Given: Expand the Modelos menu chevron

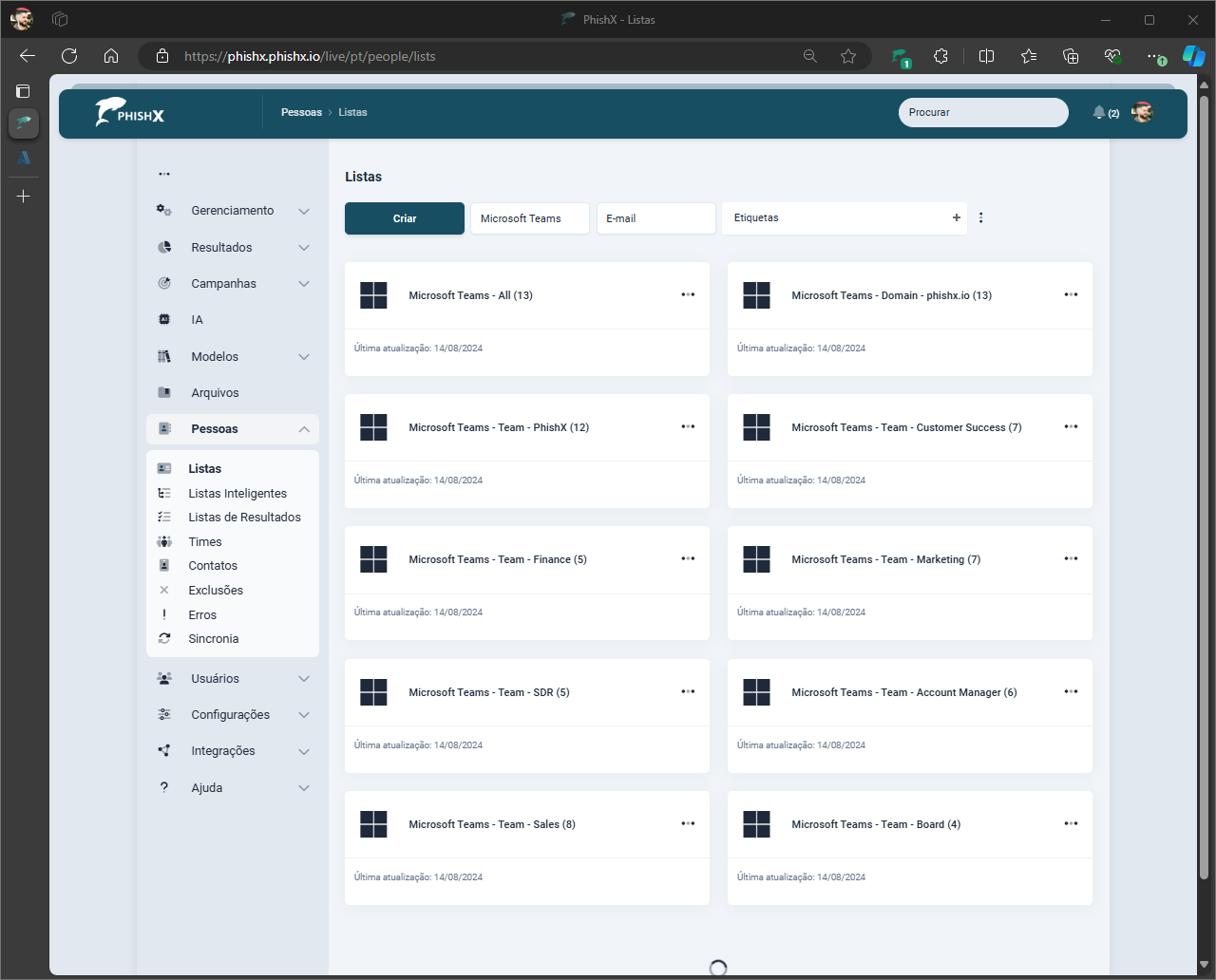Looking at the screenshot, I should tap(304, 357).
